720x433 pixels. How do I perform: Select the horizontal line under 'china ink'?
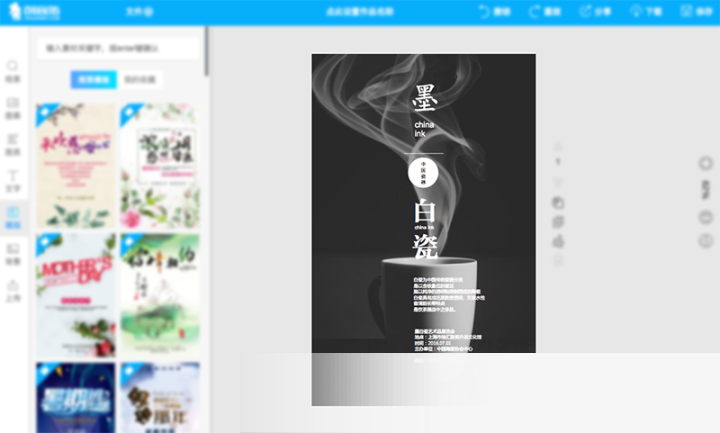click(x=423, y=153)
